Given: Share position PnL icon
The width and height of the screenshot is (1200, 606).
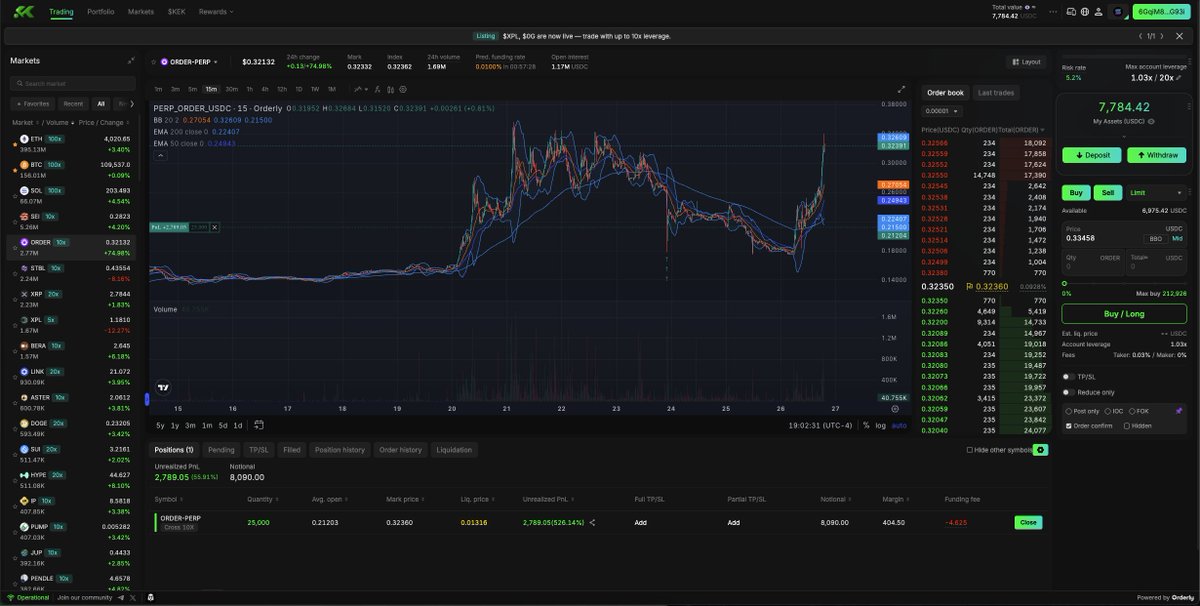Looking at the screenshot, I should click(592, 522).
